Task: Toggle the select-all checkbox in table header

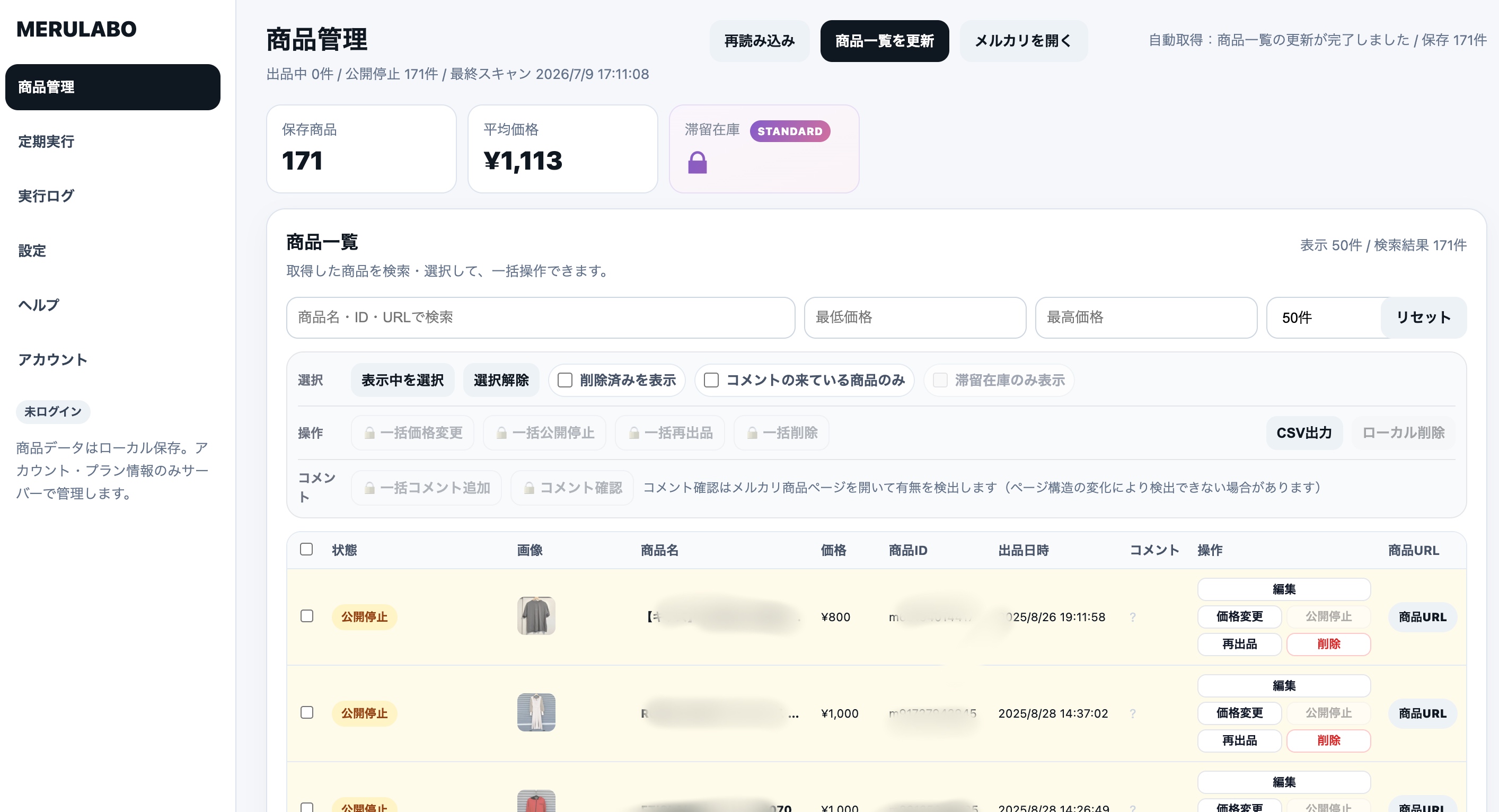Action: [307, 549]
